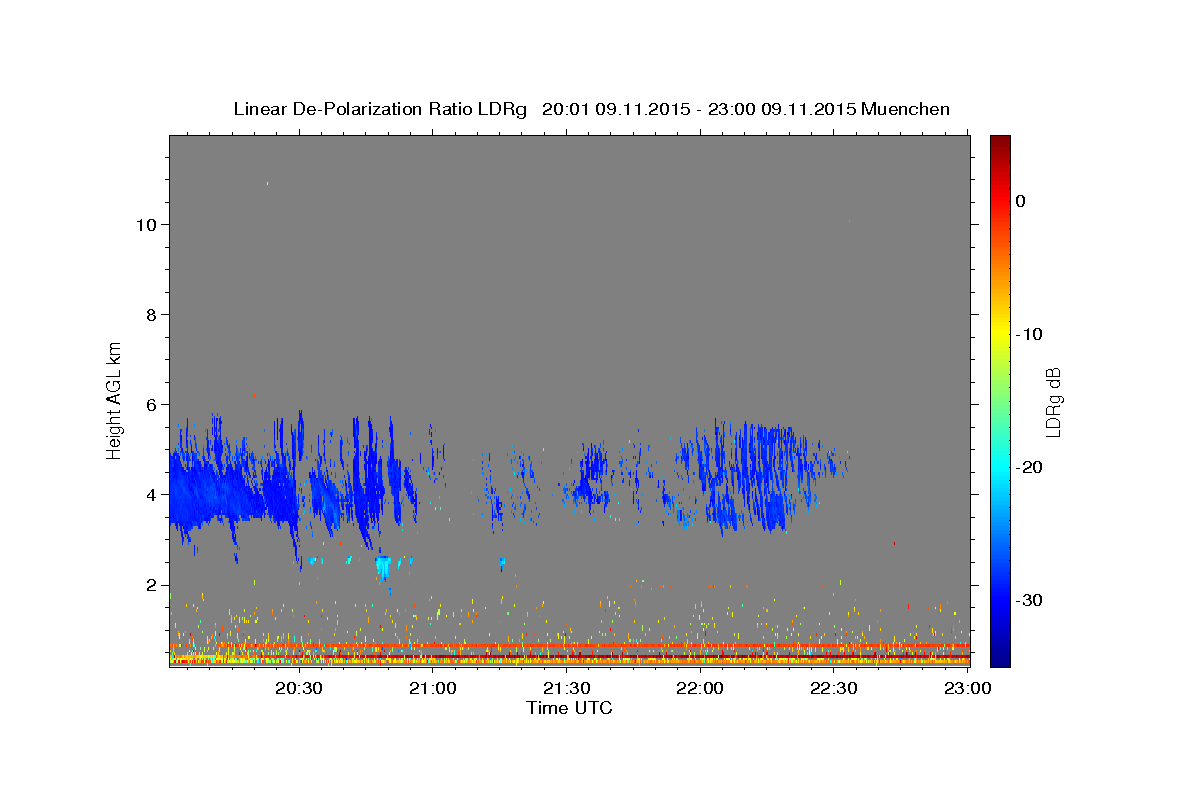Viewport: 1200px width, 800px height.
Task: Click the 23:00 time tick label
Action: 966,688
